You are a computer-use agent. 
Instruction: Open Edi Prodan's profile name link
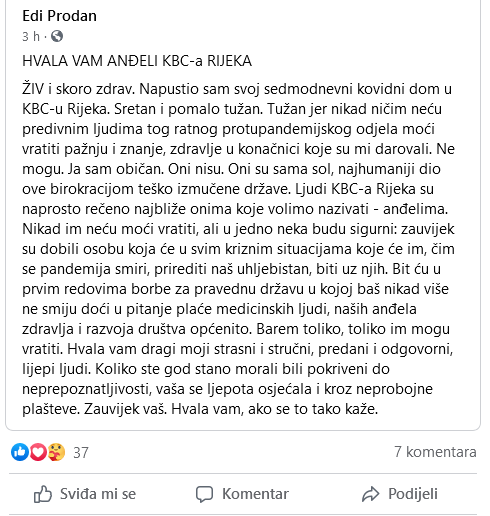(x=59, y=16)
